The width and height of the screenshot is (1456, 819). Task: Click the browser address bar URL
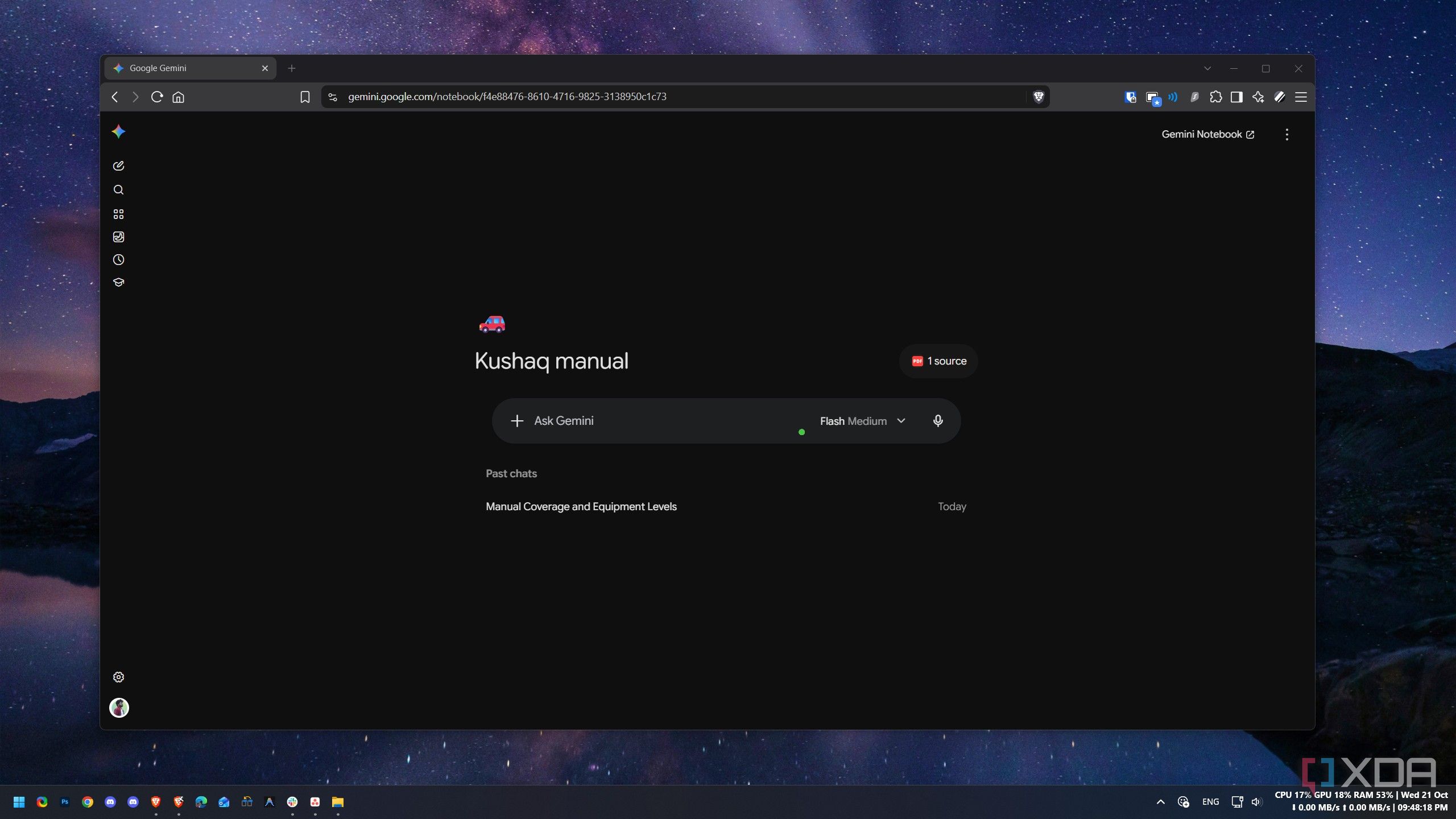coord(507,97)
